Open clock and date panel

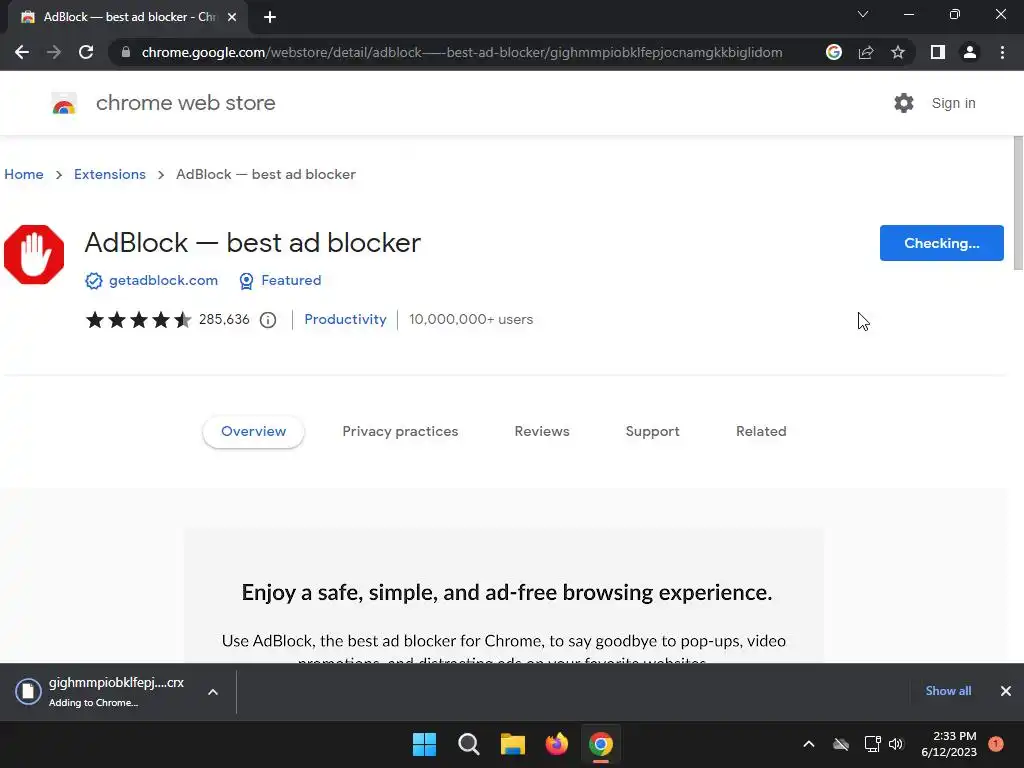(x=949, y=744)
